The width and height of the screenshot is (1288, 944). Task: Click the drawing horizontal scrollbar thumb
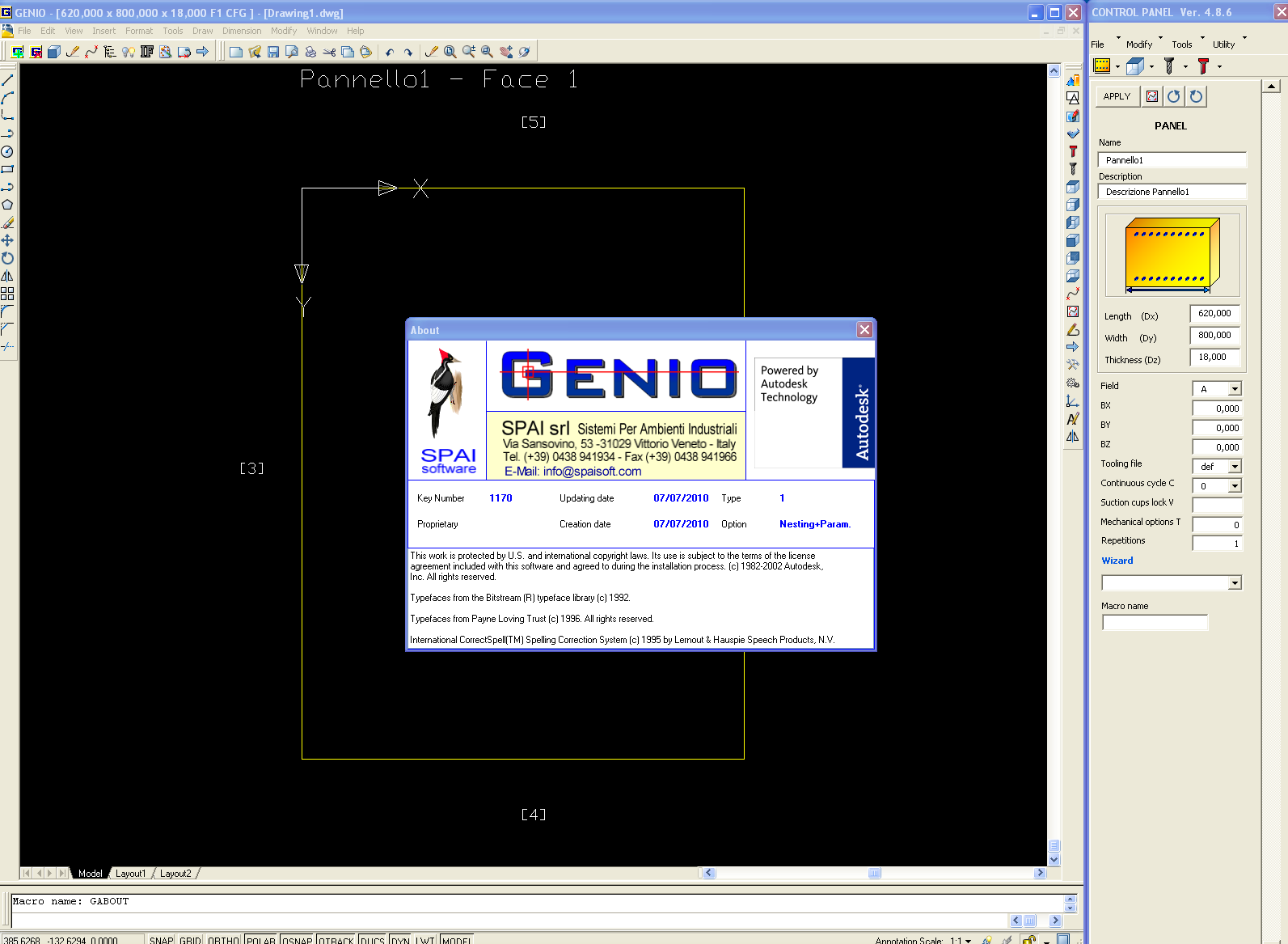coord(874,874)
